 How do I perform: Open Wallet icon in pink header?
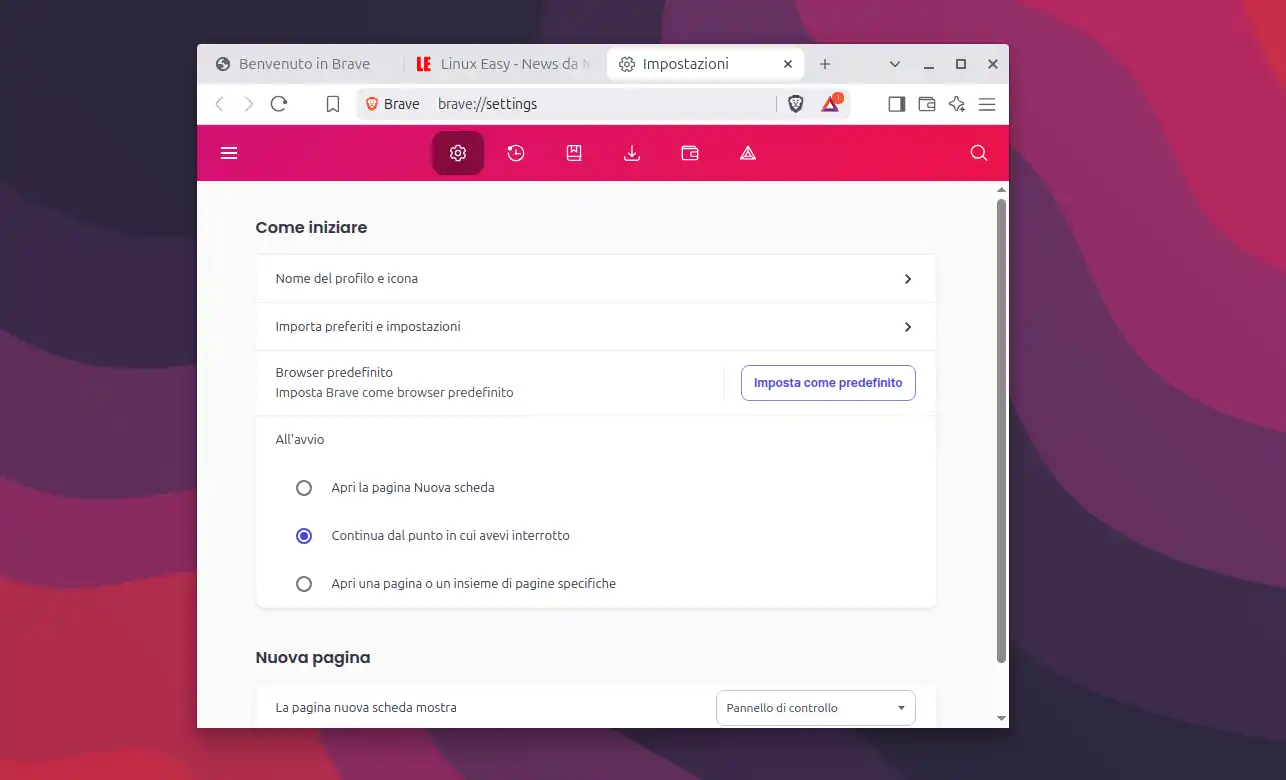(x=690, y=153)
